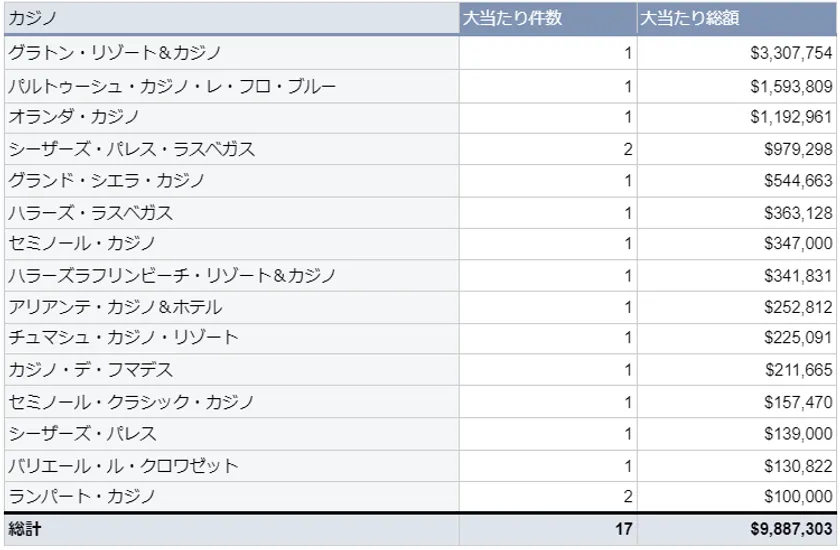Select the カジノ・デ・フマデス entry
The width and height of the screenshot is (840, 550).
[90, 370]
